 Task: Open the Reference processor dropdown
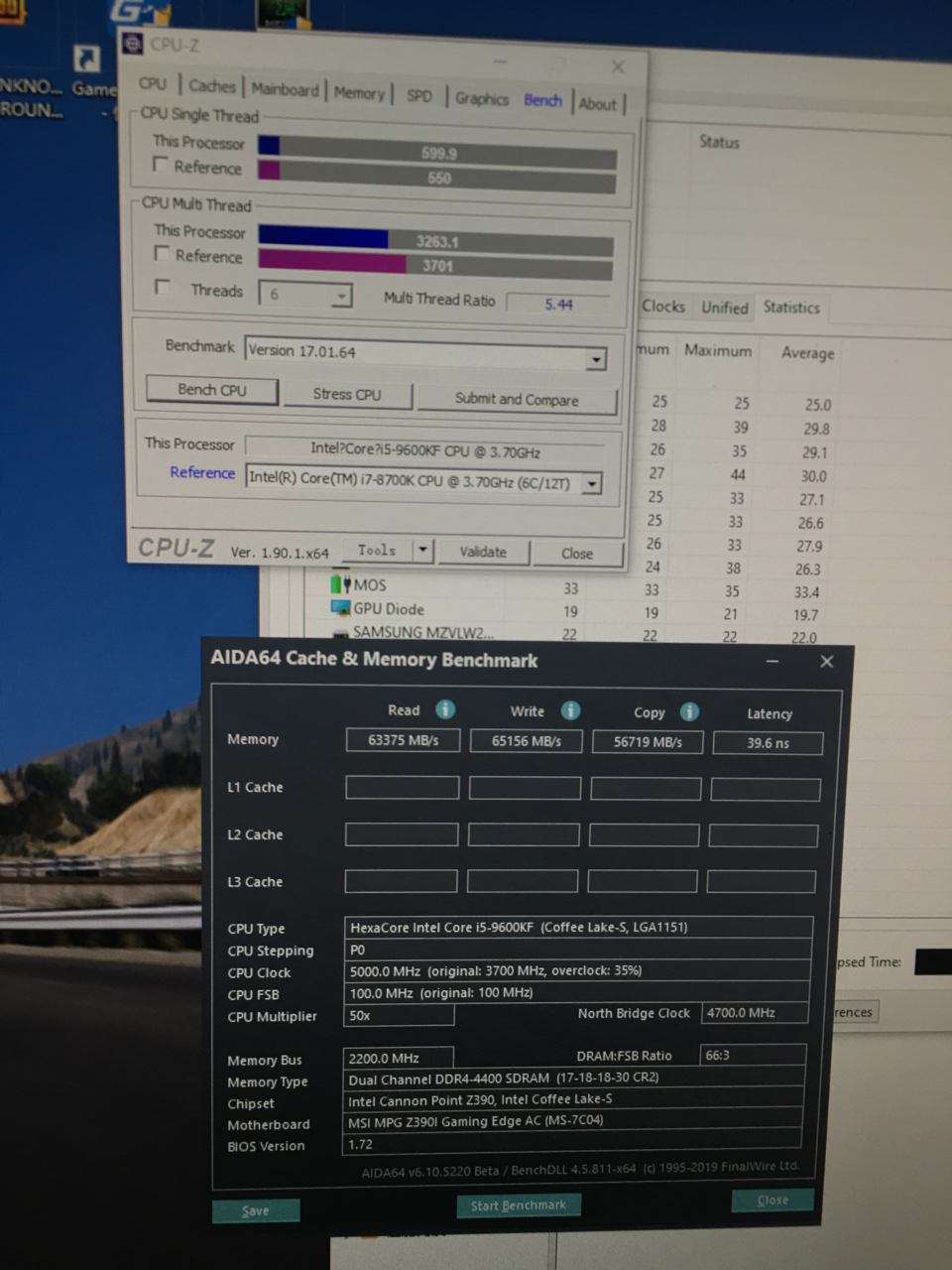[x=592, y=484]
